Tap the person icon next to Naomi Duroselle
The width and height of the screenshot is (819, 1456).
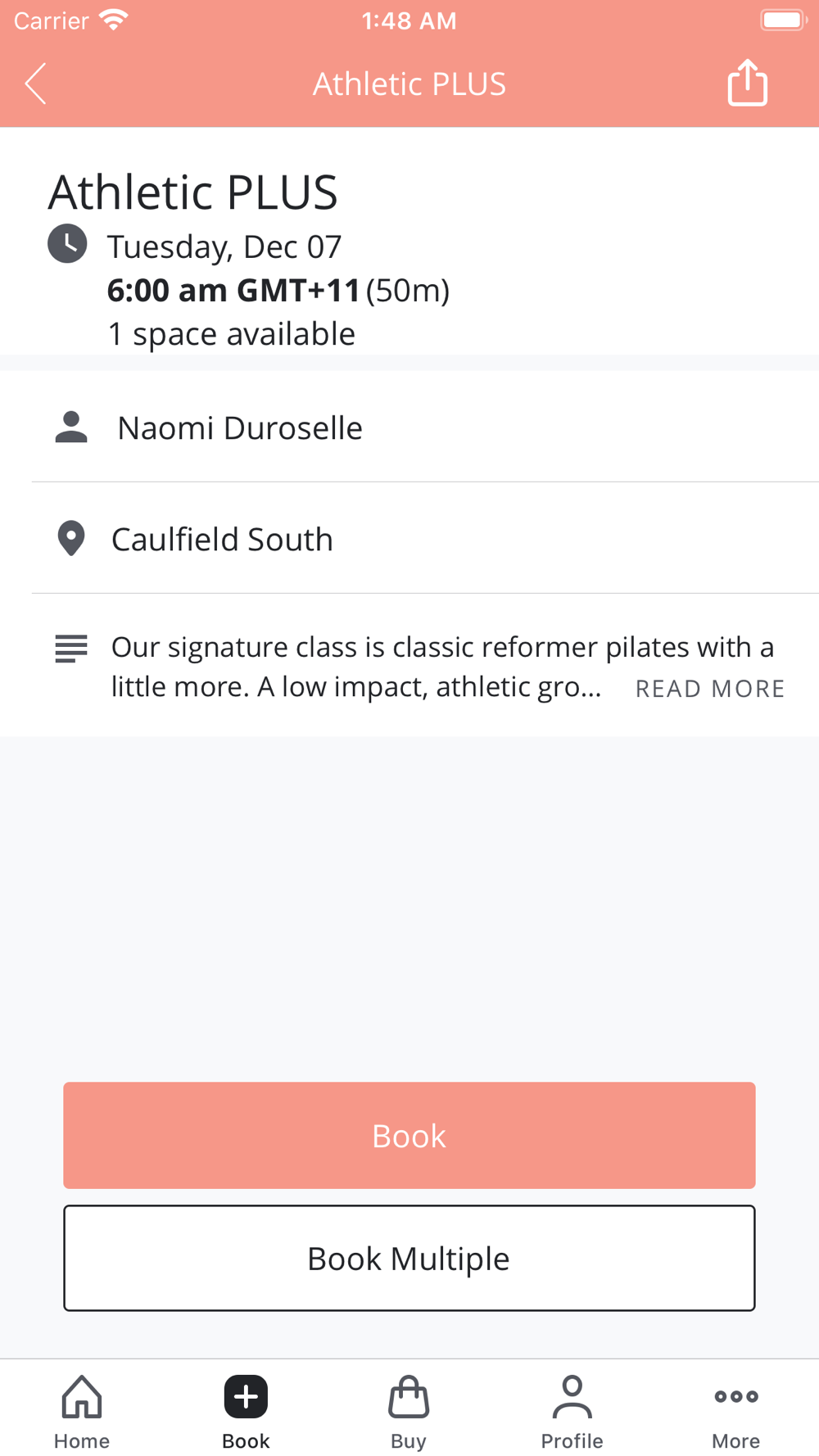pyautogui.click(x=71, y=427)
